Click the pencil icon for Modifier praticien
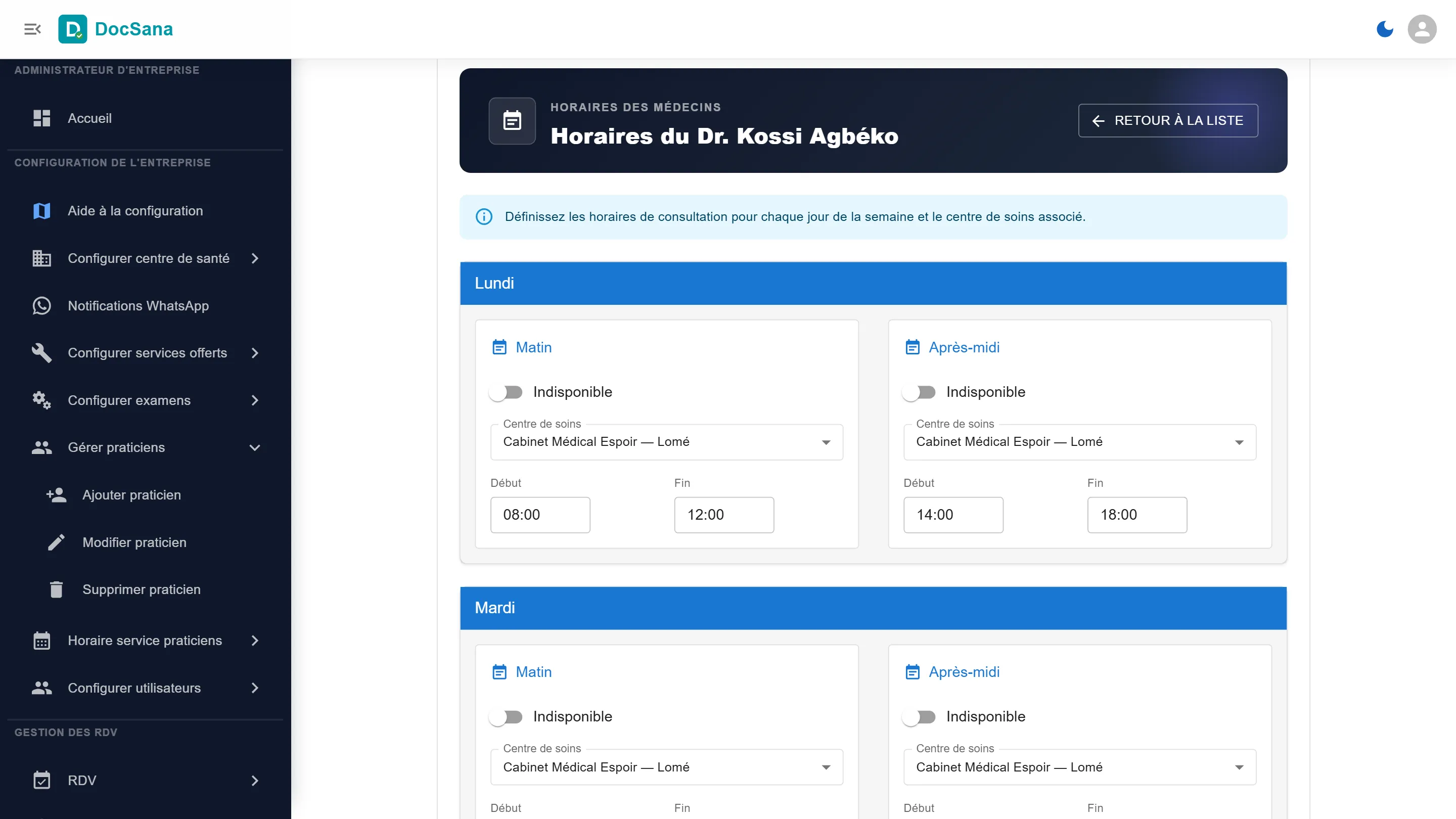 pyautogui.click(x=57, y=542)
